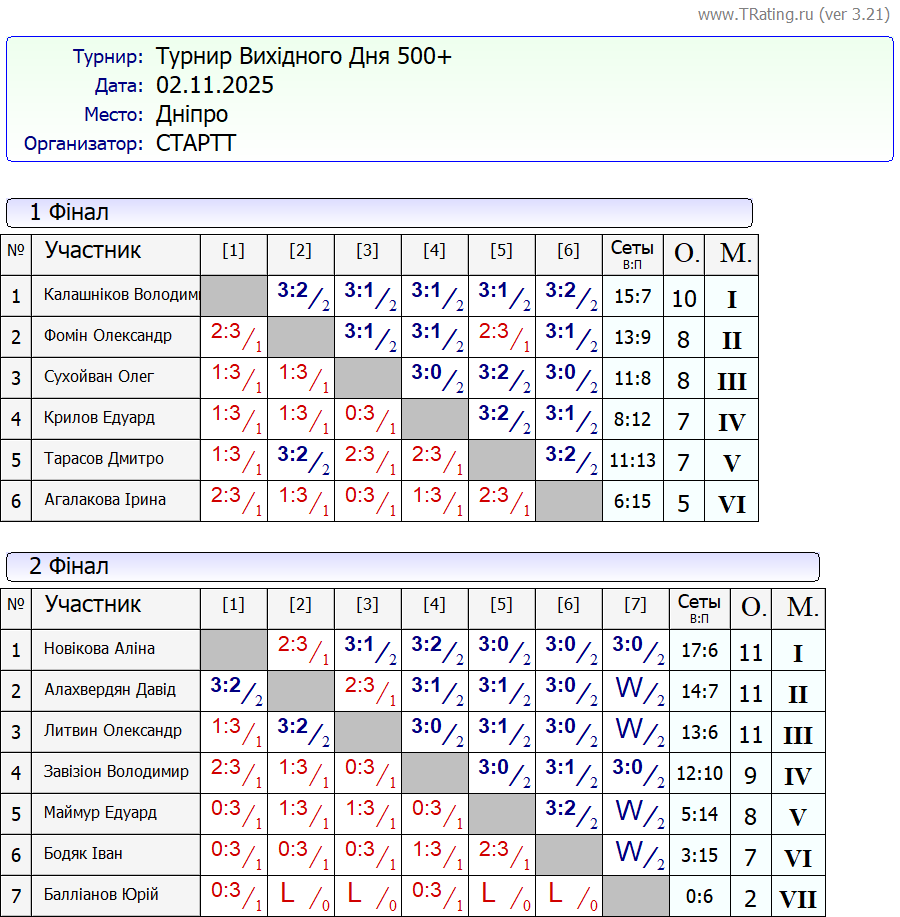Viewport: 900px width, 917px height.
Task: Open Новікова Аліна's player entry
Action: [x=100, y=649]
